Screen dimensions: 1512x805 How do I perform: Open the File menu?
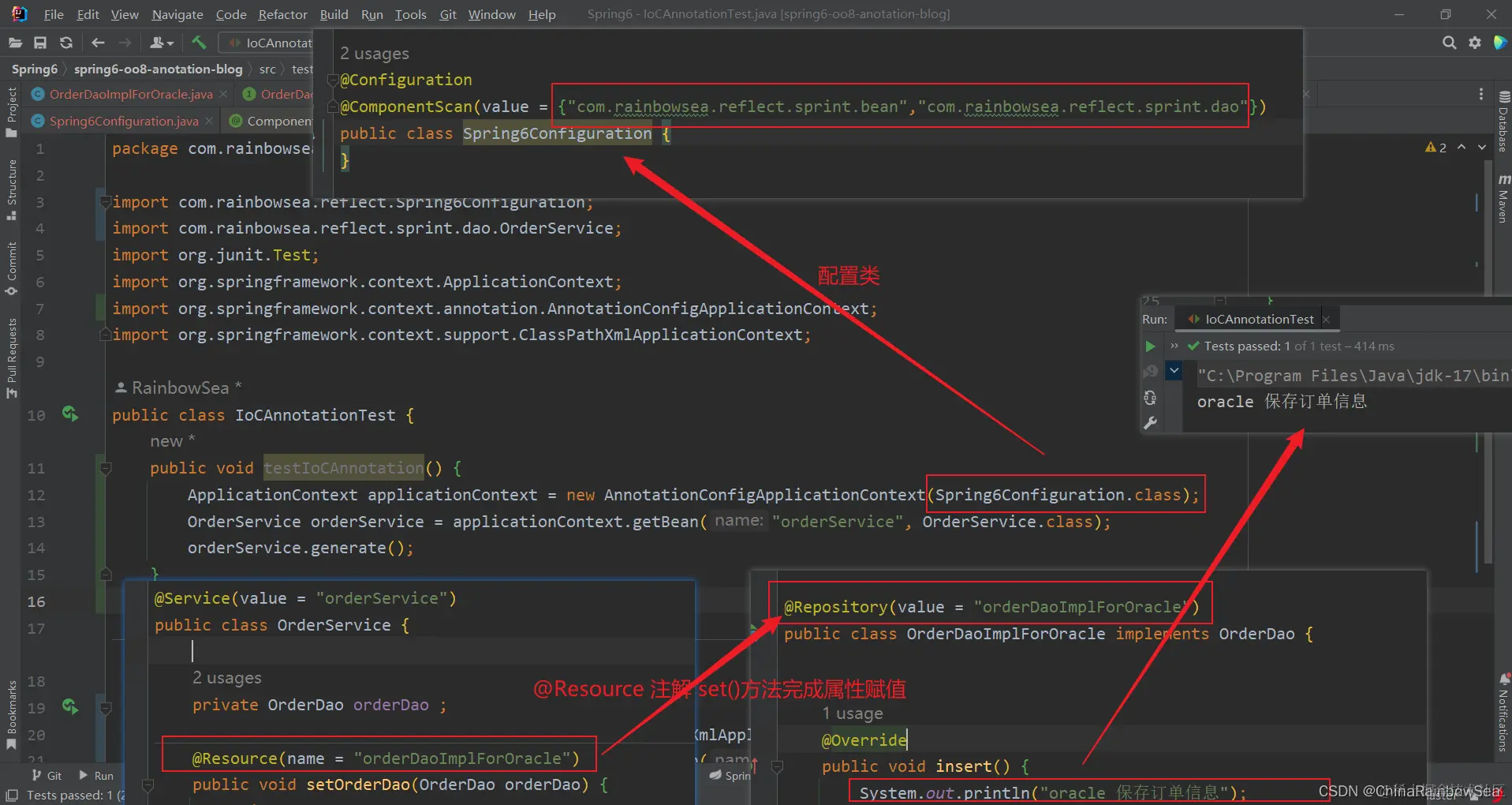click(54, 14)
